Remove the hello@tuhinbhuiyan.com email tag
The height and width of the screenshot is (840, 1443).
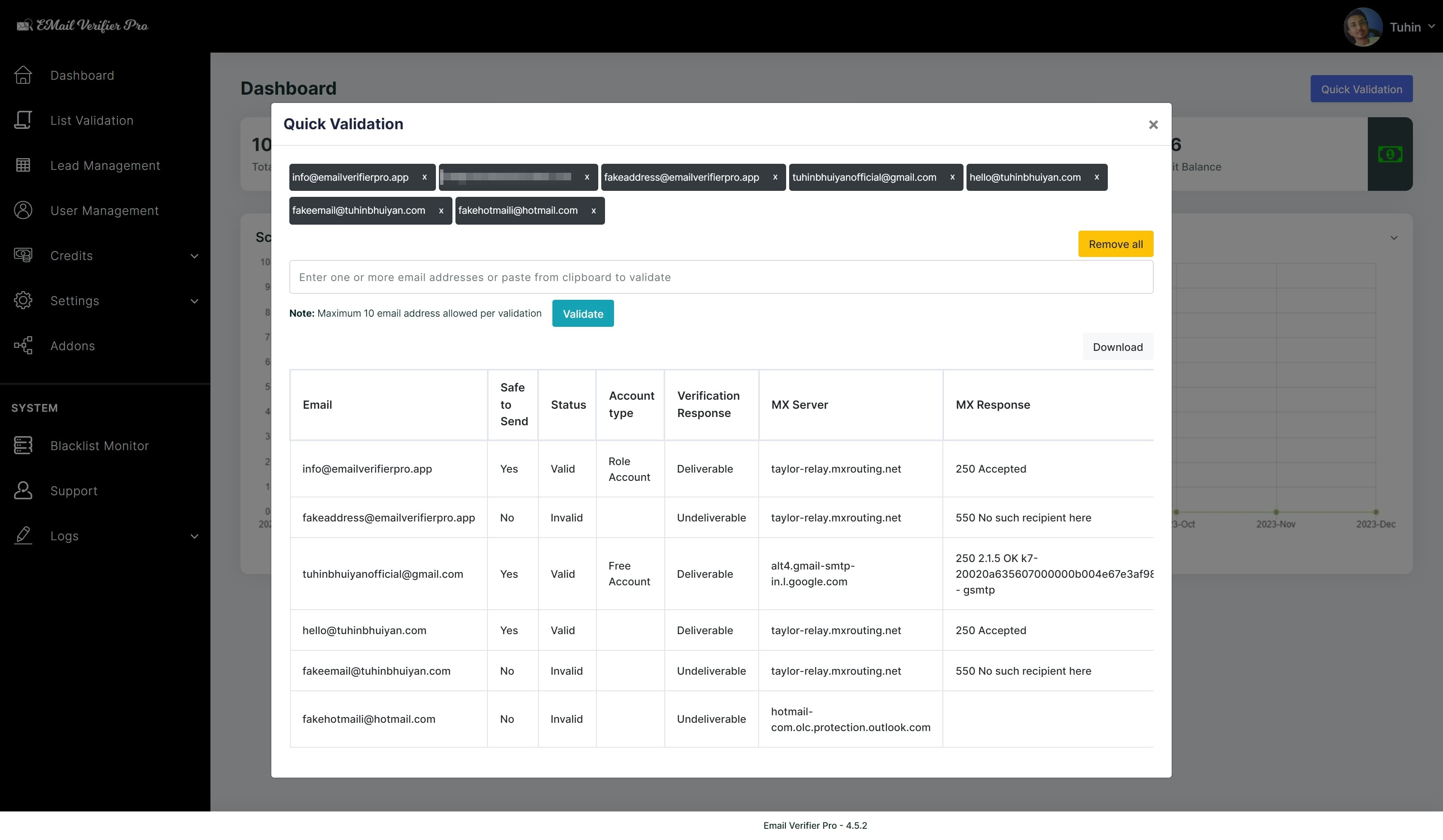pyautogui.click(x=1096, y=178)
